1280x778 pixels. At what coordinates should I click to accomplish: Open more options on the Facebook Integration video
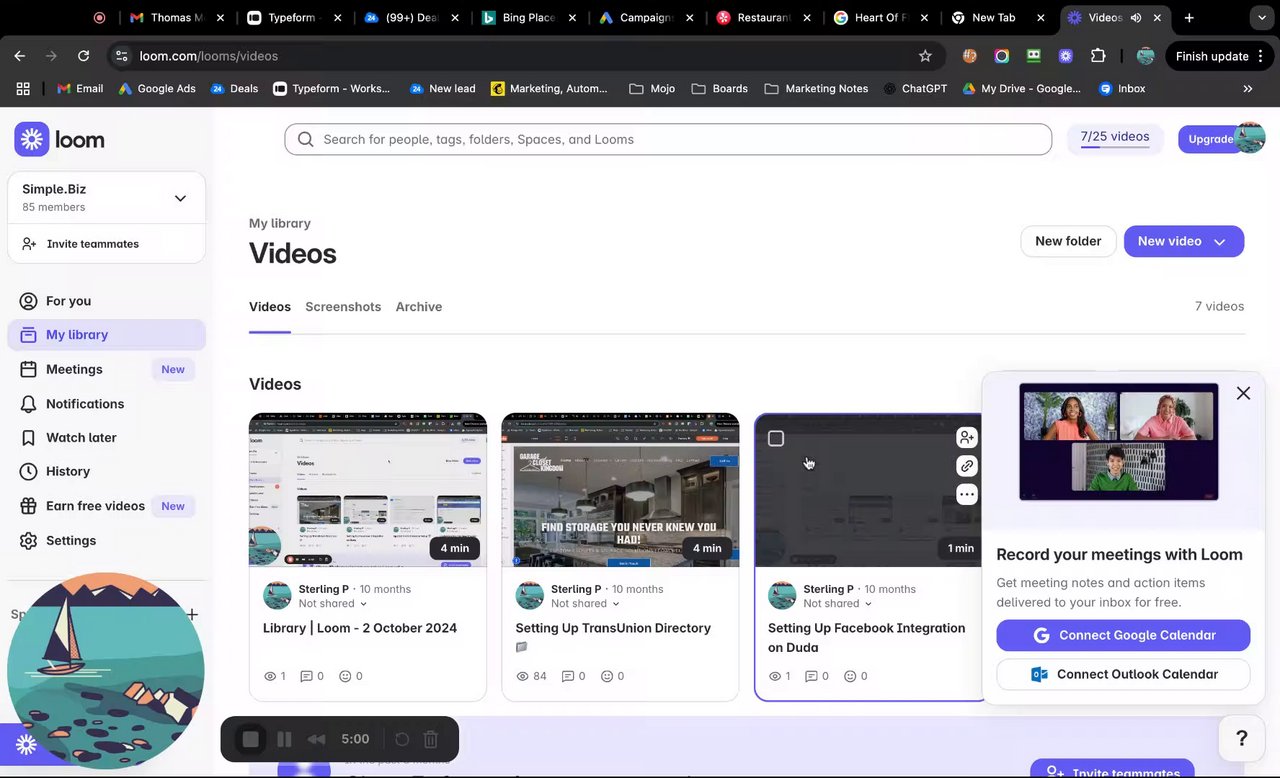[x=966, y=494]
